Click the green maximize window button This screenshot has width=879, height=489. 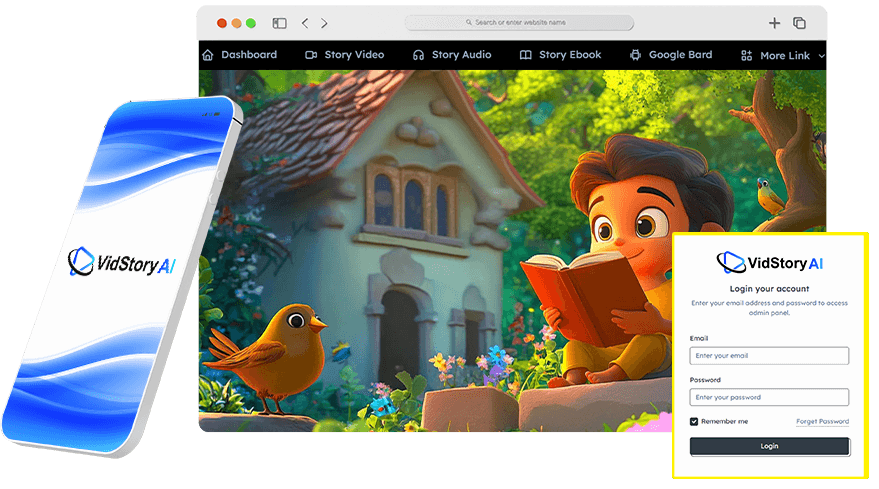(x=251, y=23)
